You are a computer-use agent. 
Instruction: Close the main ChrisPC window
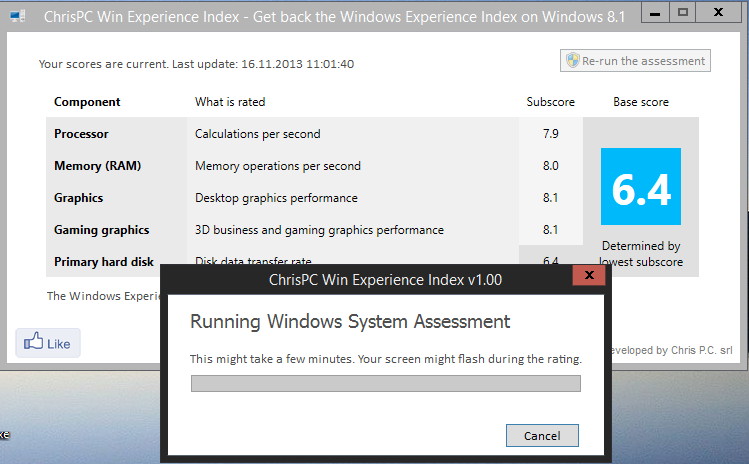[x=718, y=13]
